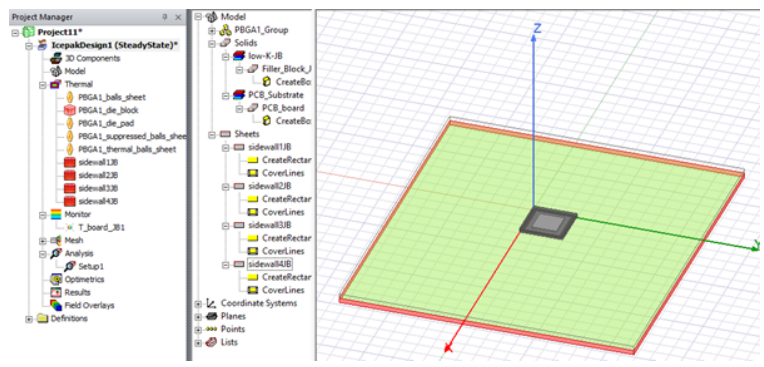
Task: Expand the Mesh node
Action: (x=42, y=240)
